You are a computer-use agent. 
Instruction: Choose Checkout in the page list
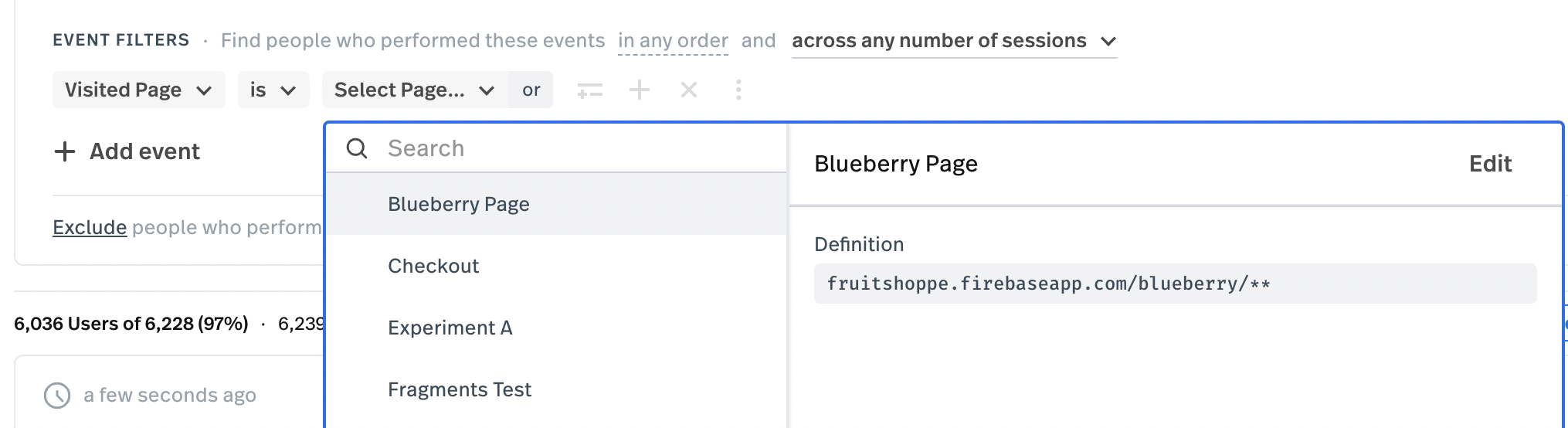click(x=433, y=266)
